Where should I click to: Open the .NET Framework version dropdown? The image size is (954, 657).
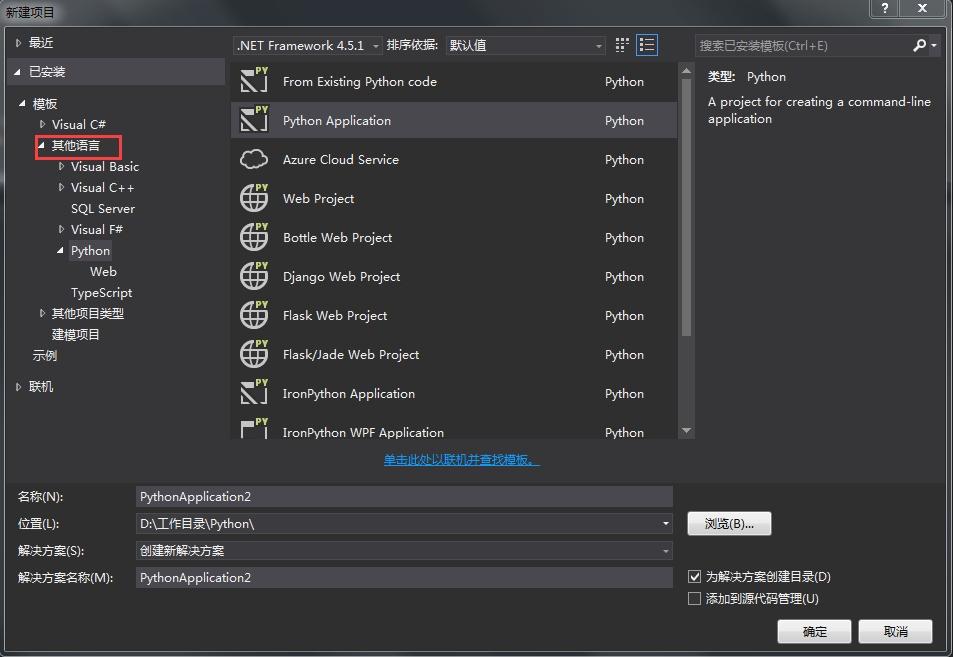pyautogui.click(x=308, y=45)
